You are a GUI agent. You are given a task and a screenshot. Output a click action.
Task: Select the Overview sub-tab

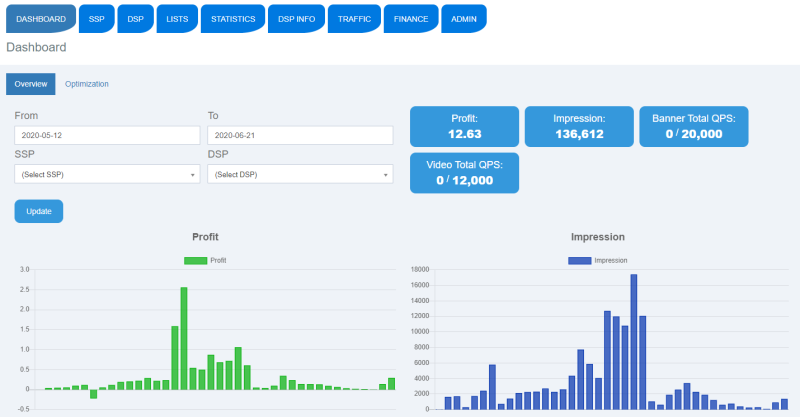click(31, 84)
